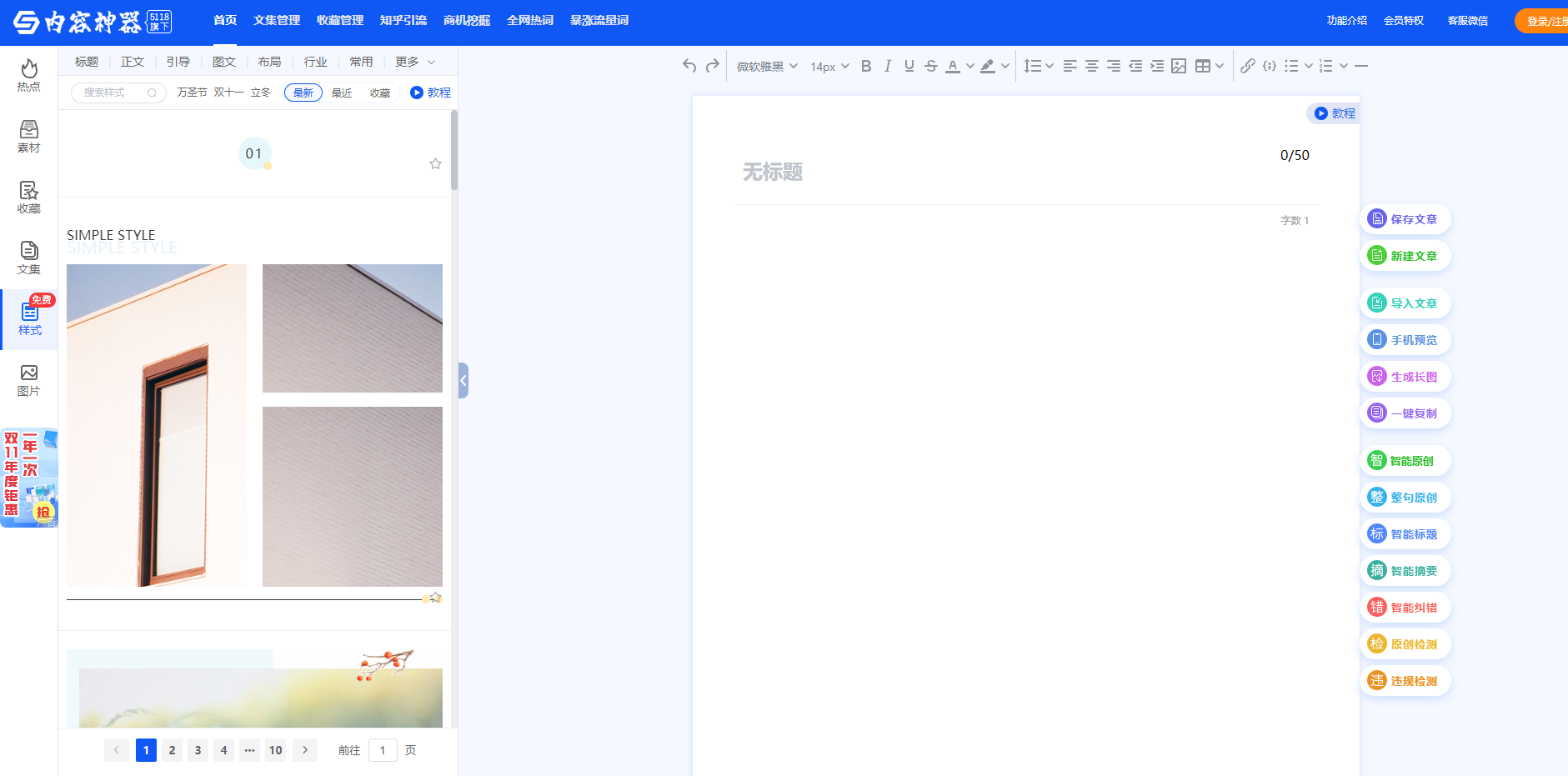This screenshot has height=776, width=1568.
Task: Insert an image using the toolbar icon
Action: [1179, 66]
